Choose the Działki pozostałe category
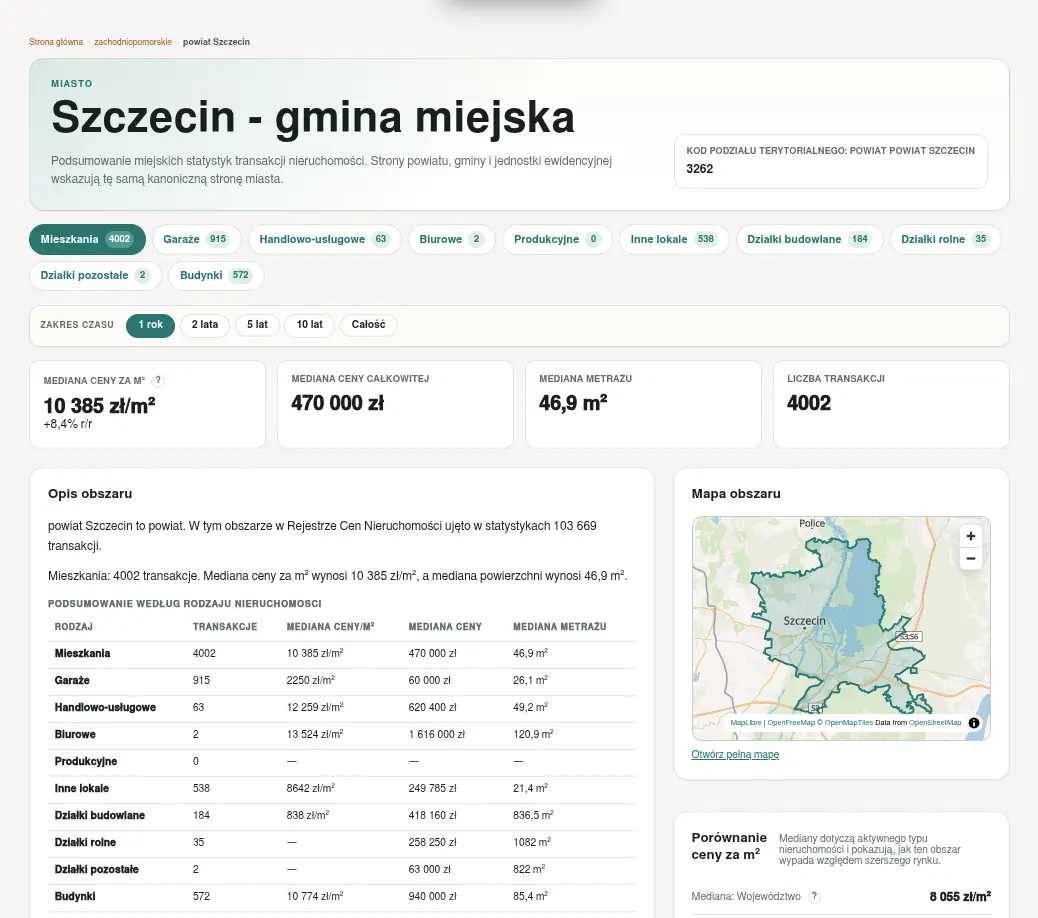Viewport: 1038px width, 918px height. click(95, 275)
